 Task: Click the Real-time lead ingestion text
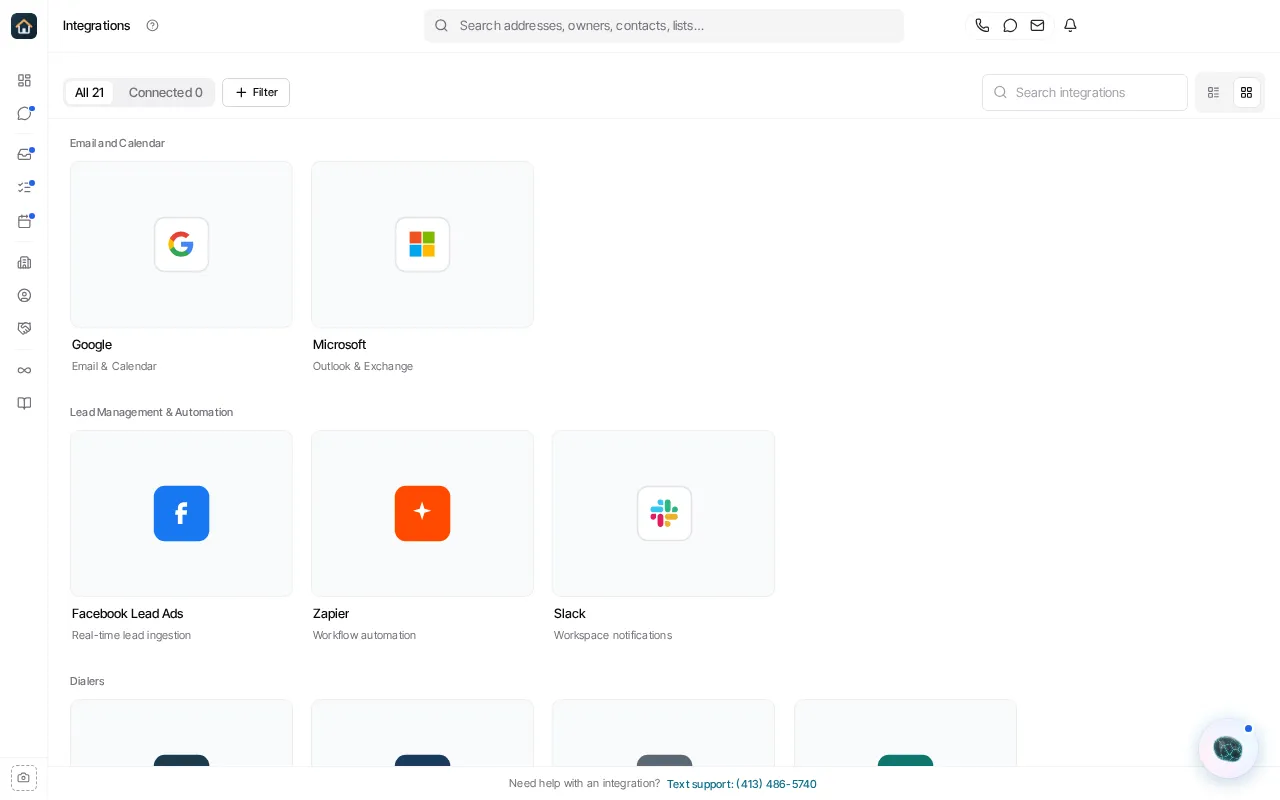tap(131, 635)
